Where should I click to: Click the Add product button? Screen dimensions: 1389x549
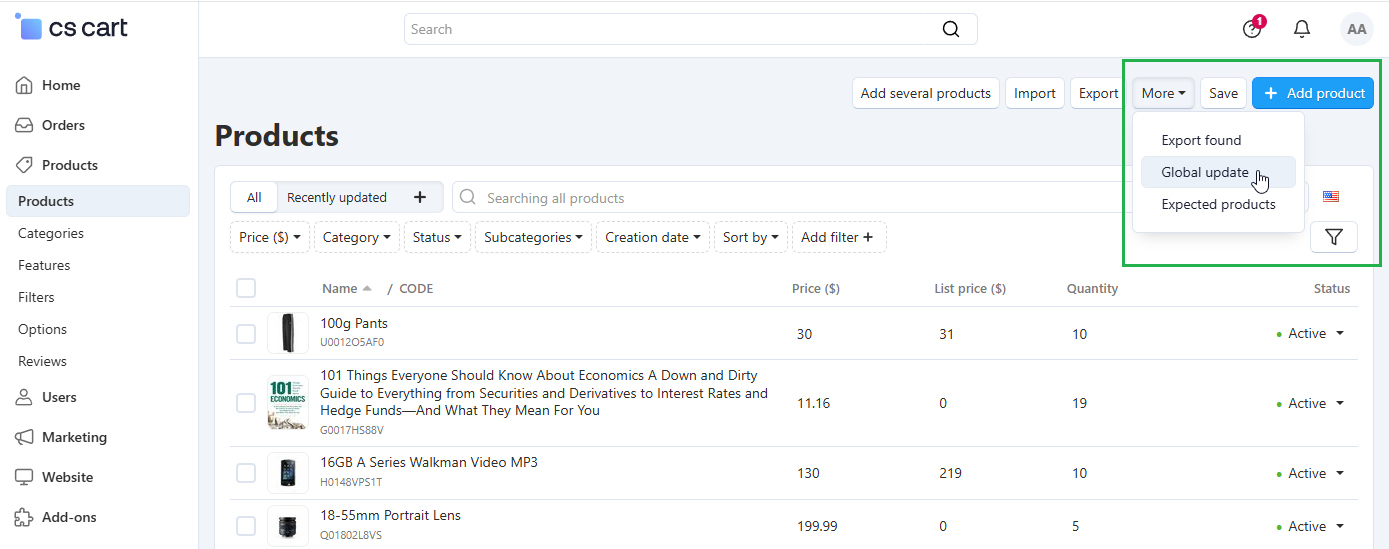click(1313, 93)
